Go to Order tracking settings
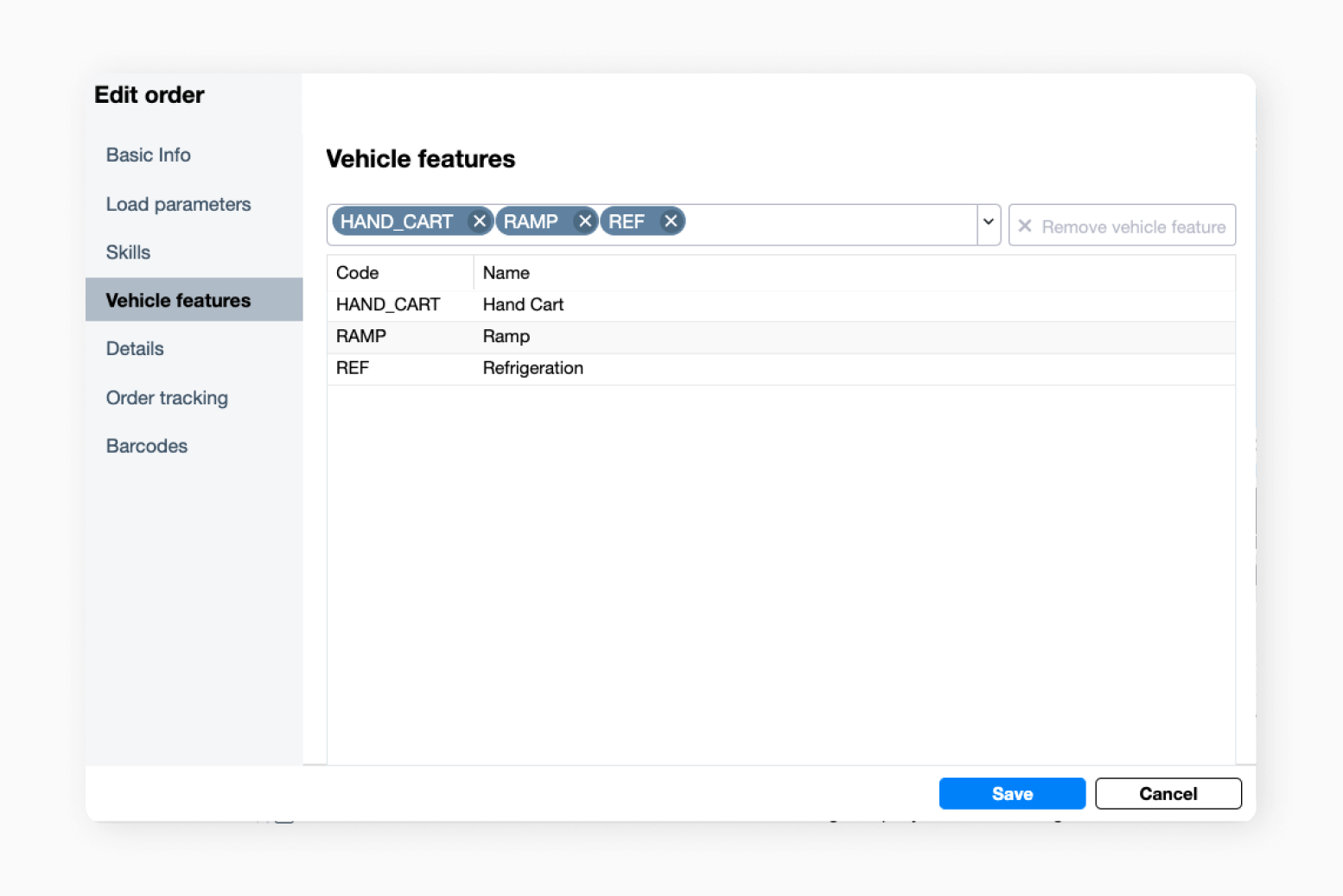 pos(167,398)
